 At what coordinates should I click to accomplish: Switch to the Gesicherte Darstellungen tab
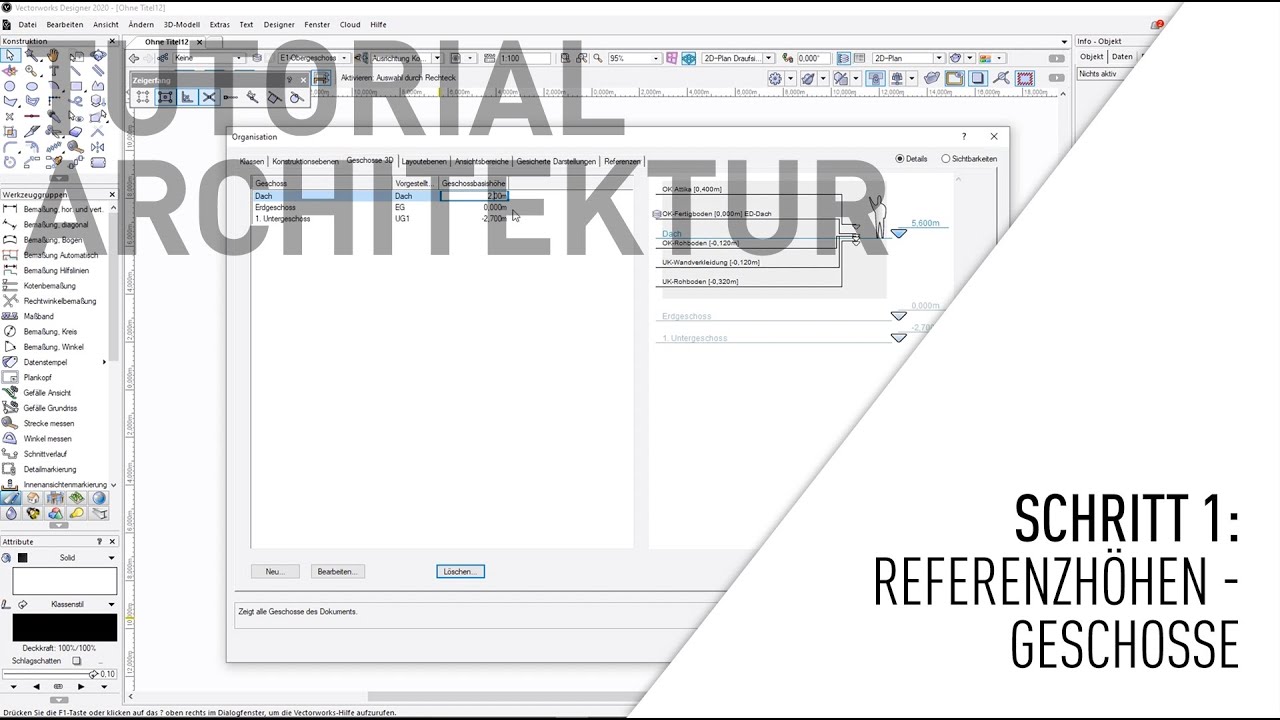coord(556,161)
